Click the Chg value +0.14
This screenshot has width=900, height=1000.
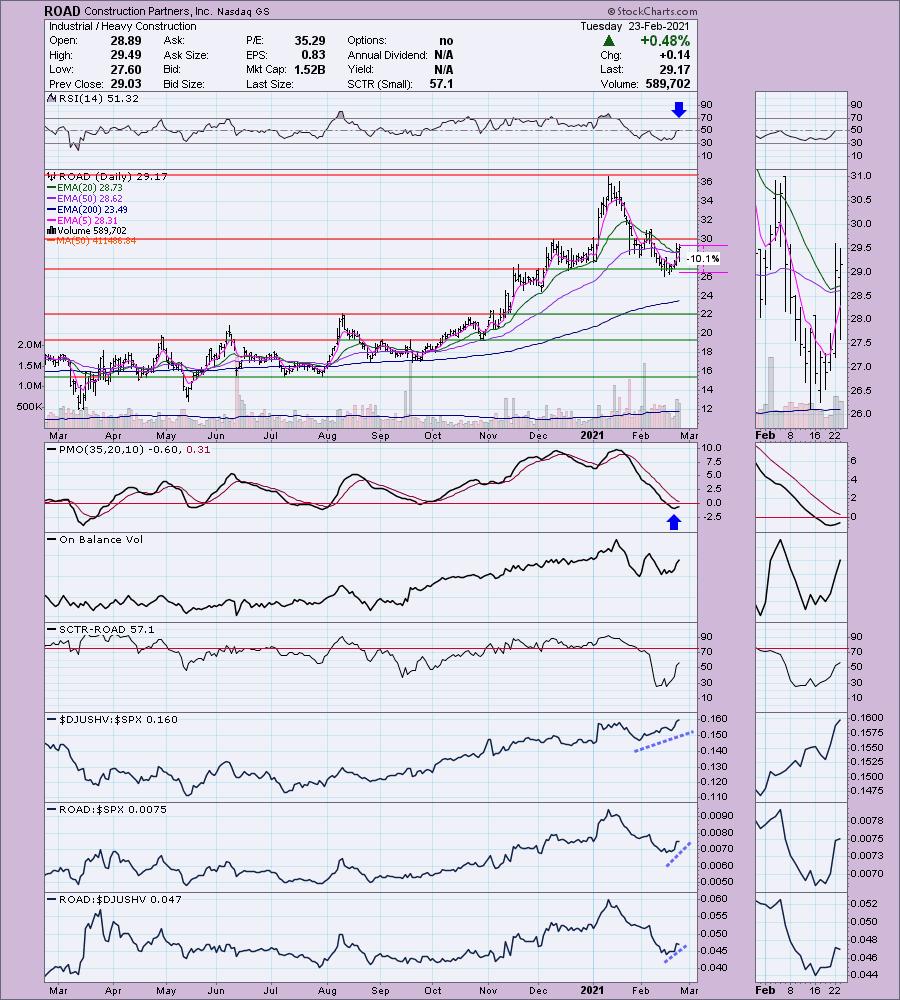[675, 55]
